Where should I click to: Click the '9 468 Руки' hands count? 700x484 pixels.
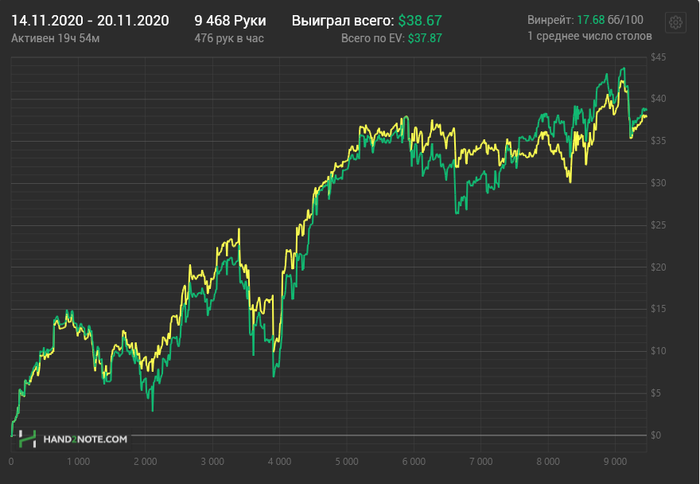[230, 21]
